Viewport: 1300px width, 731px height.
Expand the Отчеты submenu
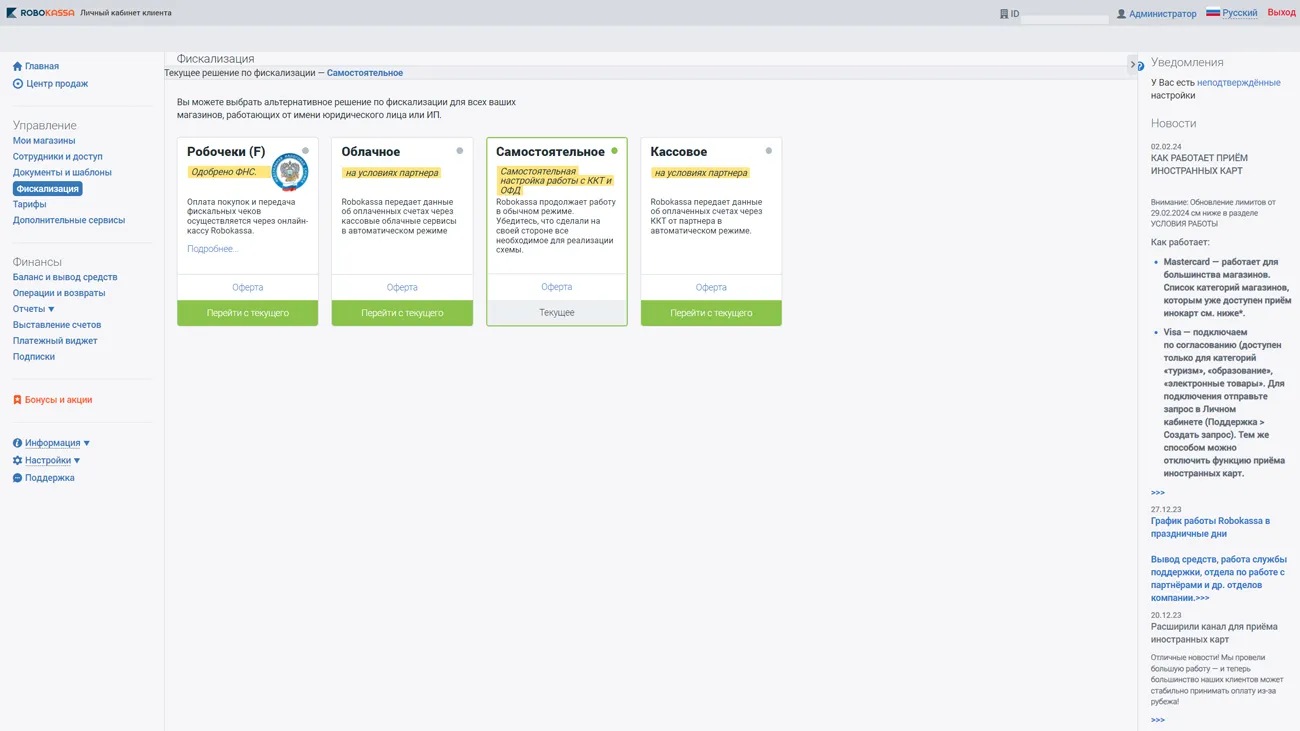coord(34,309)
